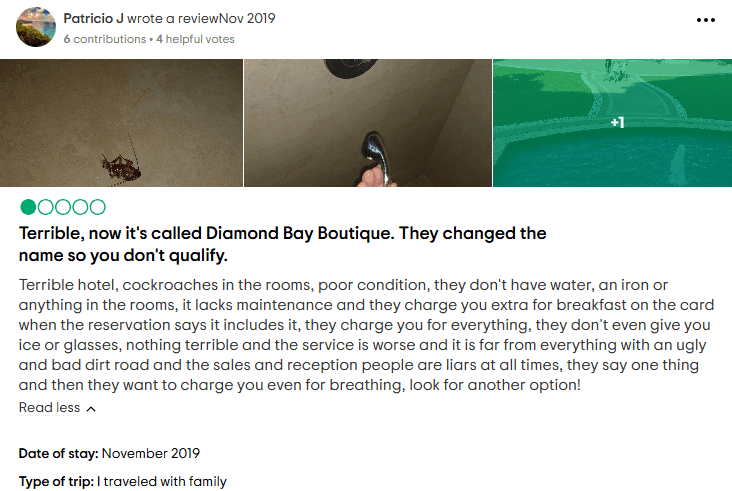
Task: Click the +1 more photos indicator
Action: pyautogui.click(x=617, y=122)
